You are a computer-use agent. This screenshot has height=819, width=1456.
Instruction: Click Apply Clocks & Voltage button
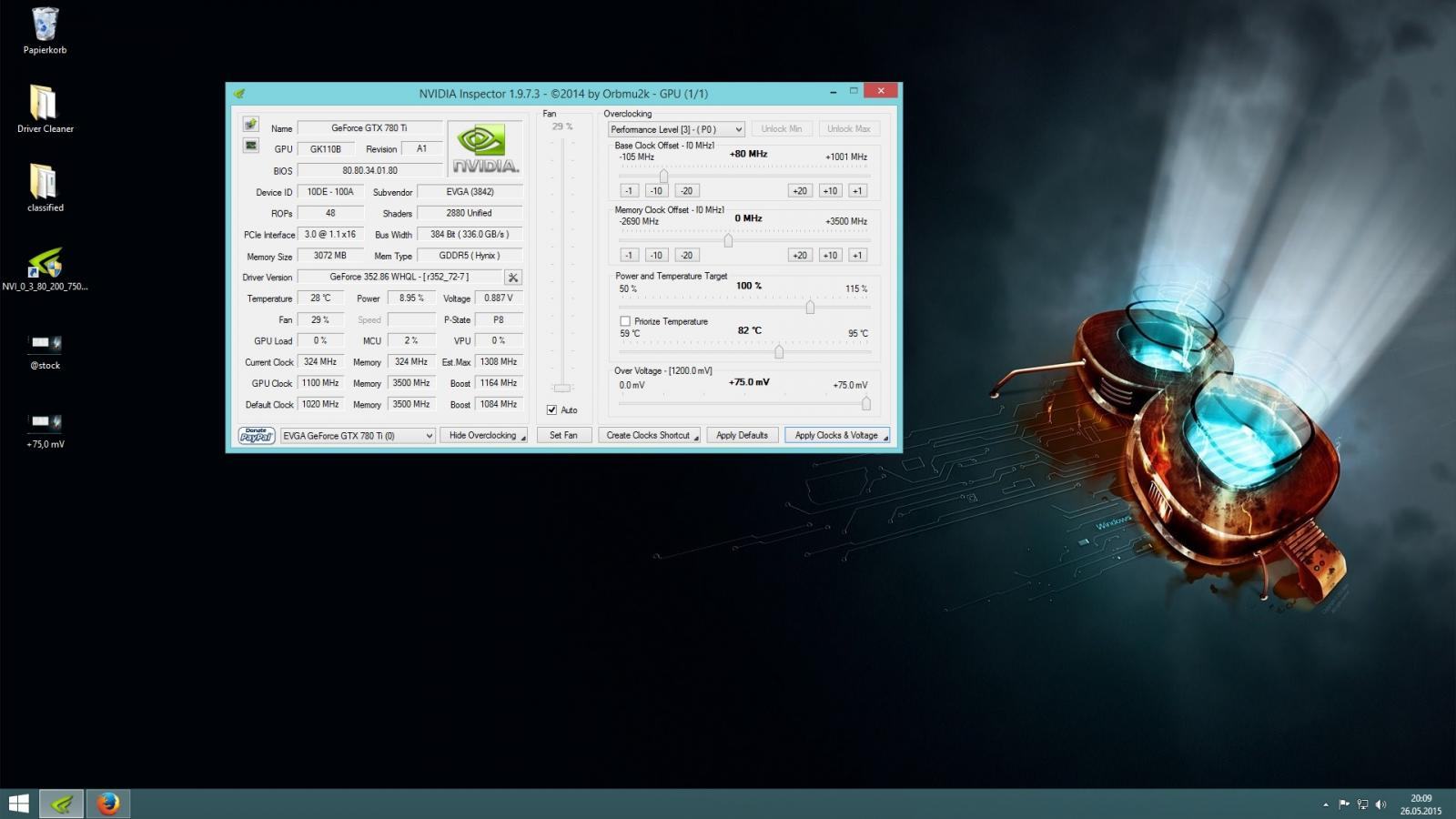(837, 436)
